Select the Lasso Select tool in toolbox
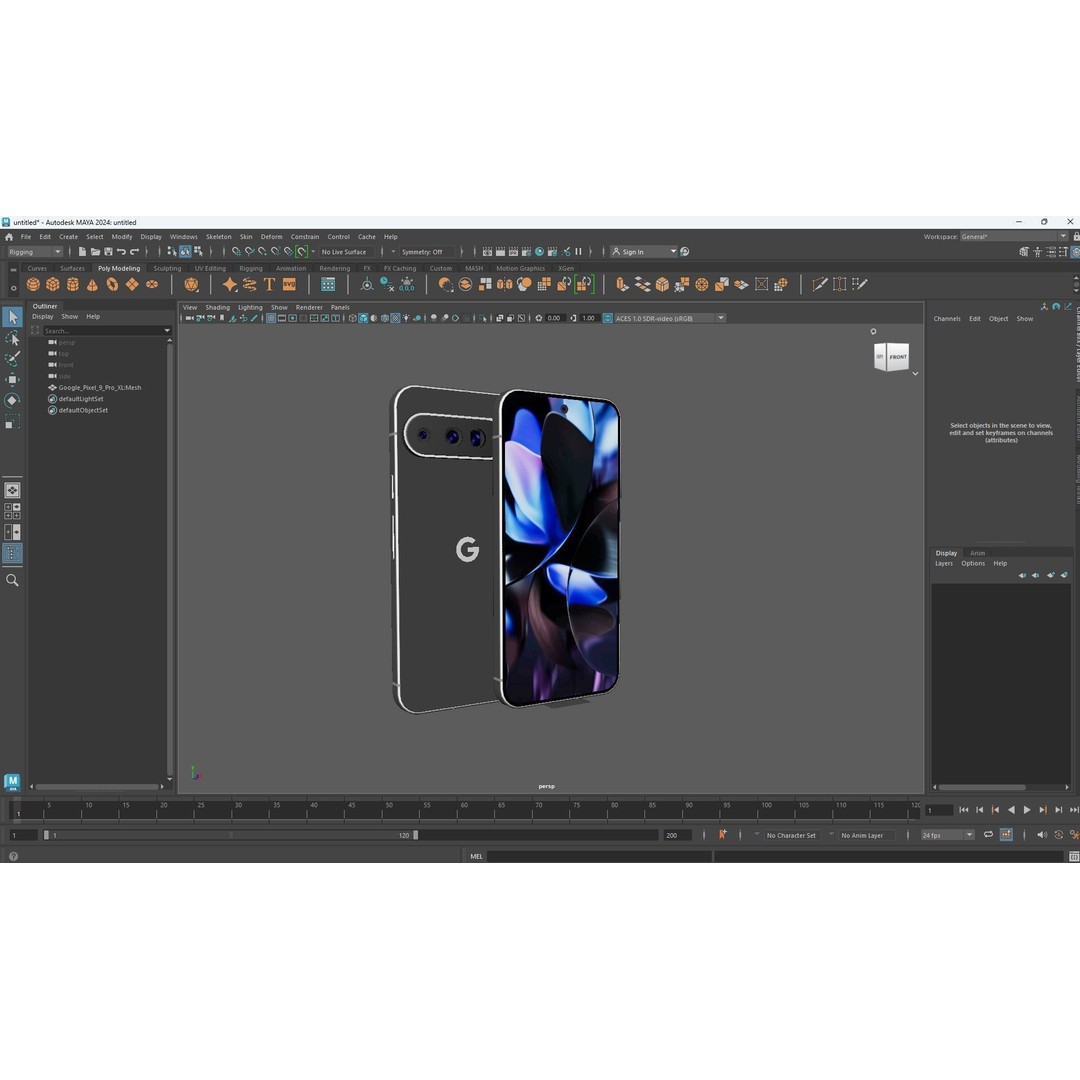The height and width of the screenshot is (1080, 1080). click(12, 338)
